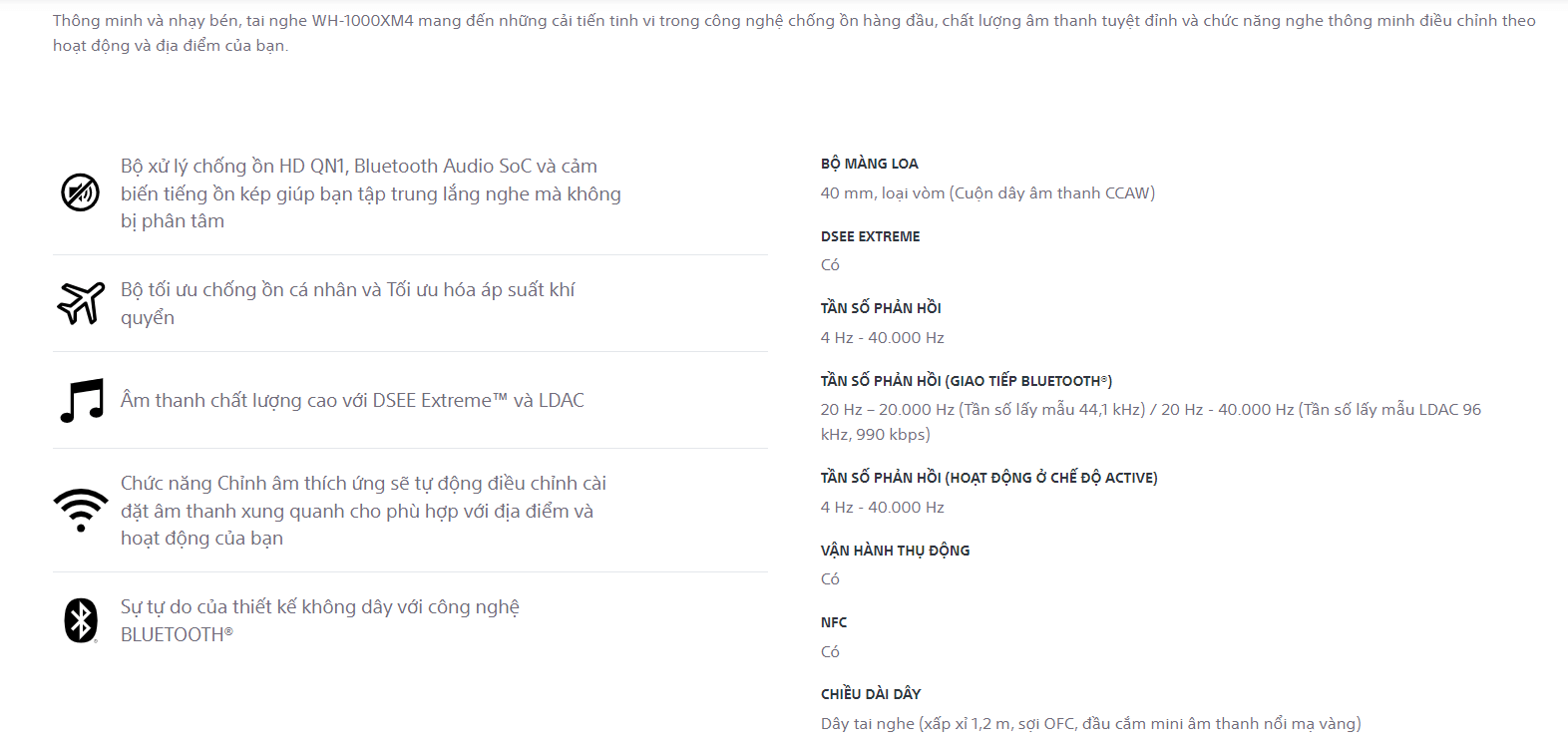Click the airplane icon
Viewport: 1568px width, 743px height.
coord(81,303)
